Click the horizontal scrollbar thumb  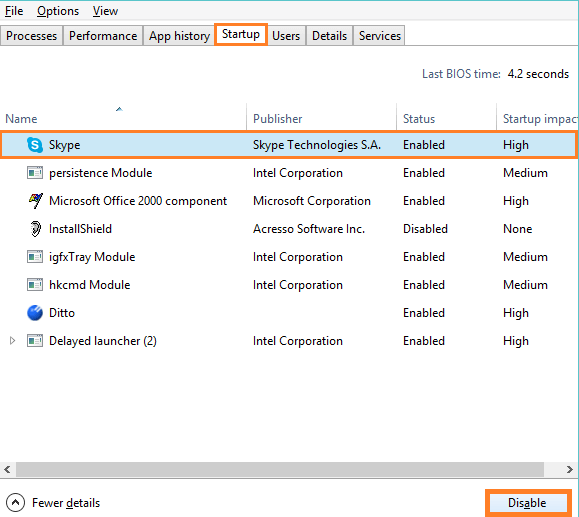tap(280, 469)
